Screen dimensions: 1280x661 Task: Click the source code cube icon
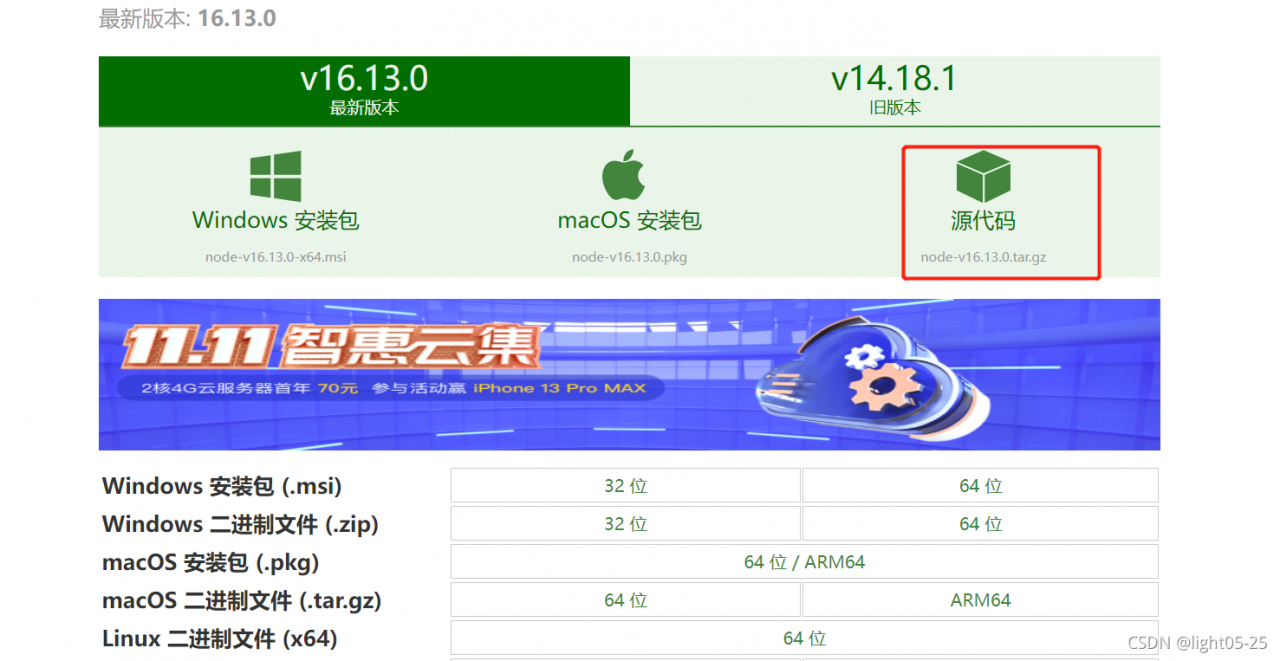pyautogui.click(x=983, y=176)
